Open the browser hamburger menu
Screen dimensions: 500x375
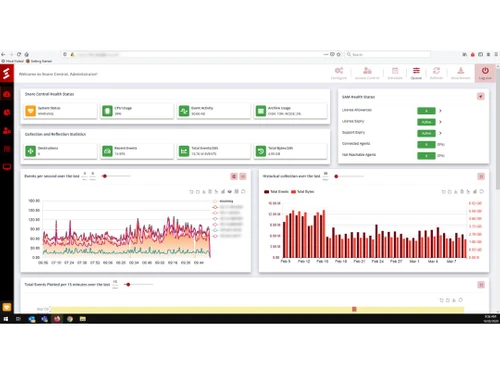tap(496, 54)
